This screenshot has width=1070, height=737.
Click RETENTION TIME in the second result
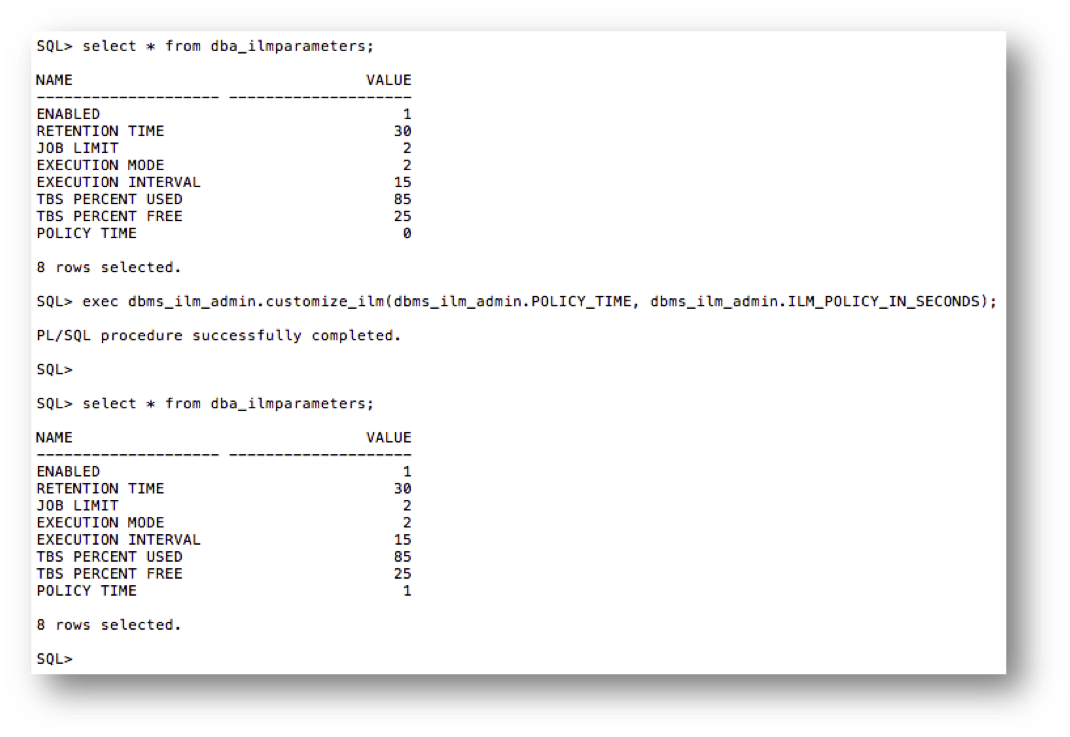pyautogui.click(x=100, y=488)
